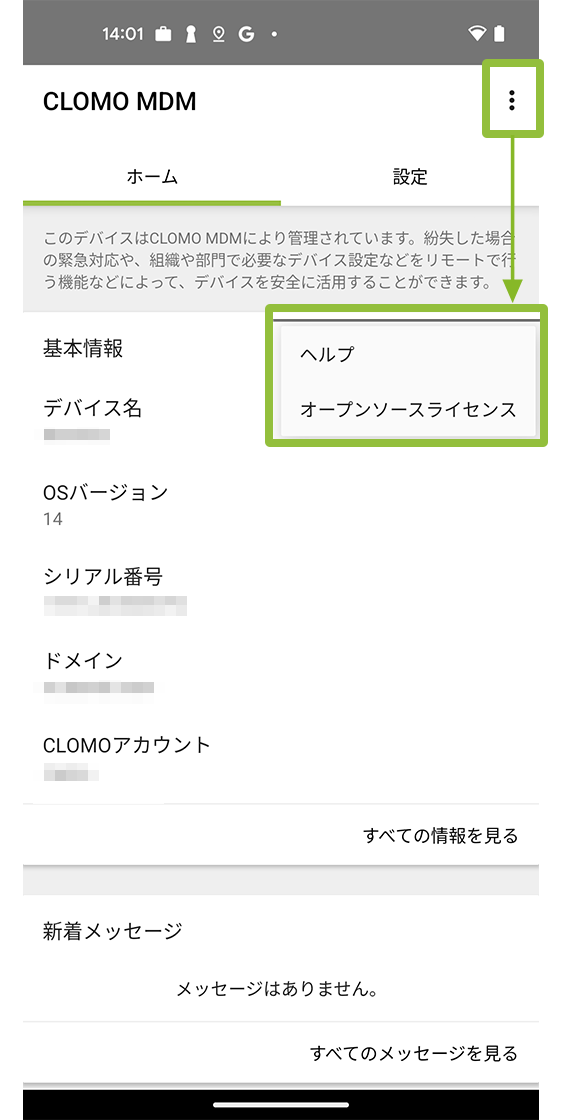Switch to the ホーム tab
Image resolution: width=562 pixels, height=1120 pixels.
152,177
